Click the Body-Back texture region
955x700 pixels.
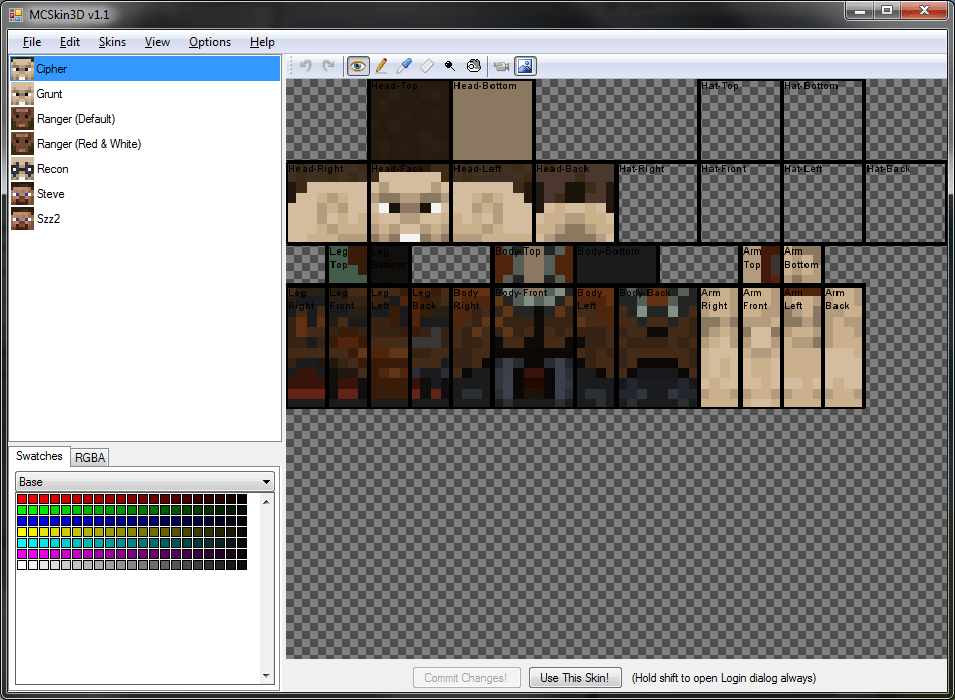pyautogui.click(x=658, y=347)
